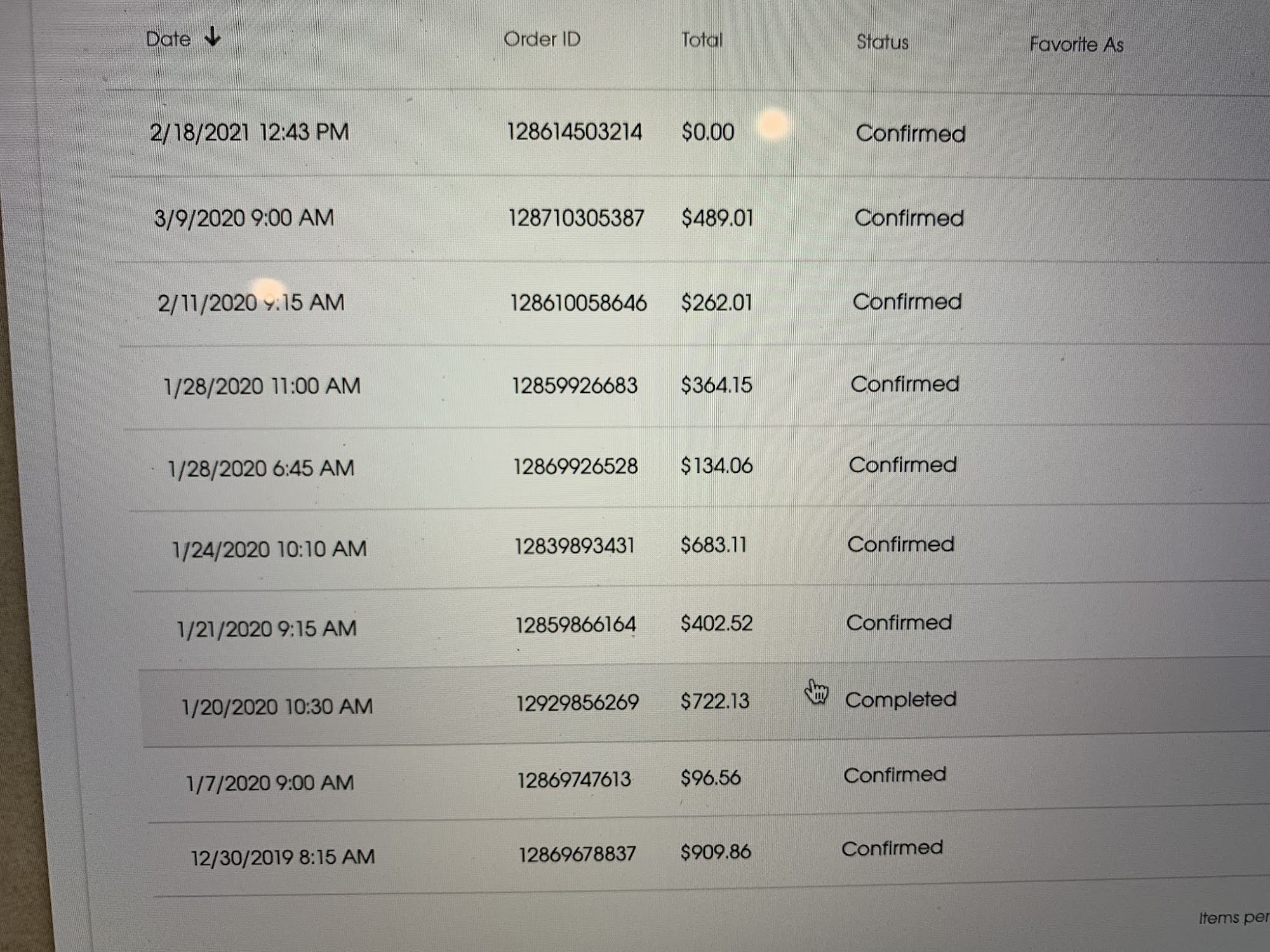The image size is (1270, 952).
Task: Sort by the Total column header
Action: [702, 41]
